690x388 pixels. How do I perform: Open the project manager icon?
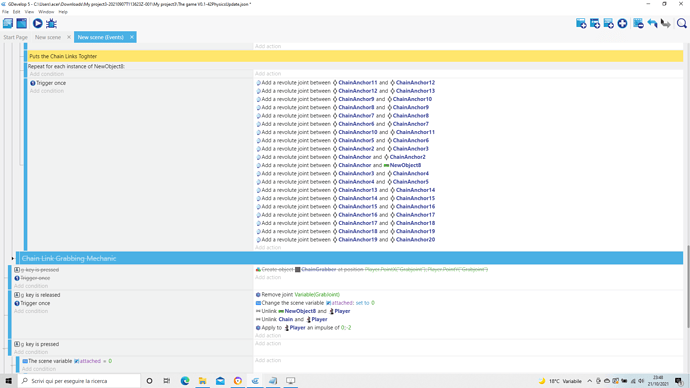(8, 23)
